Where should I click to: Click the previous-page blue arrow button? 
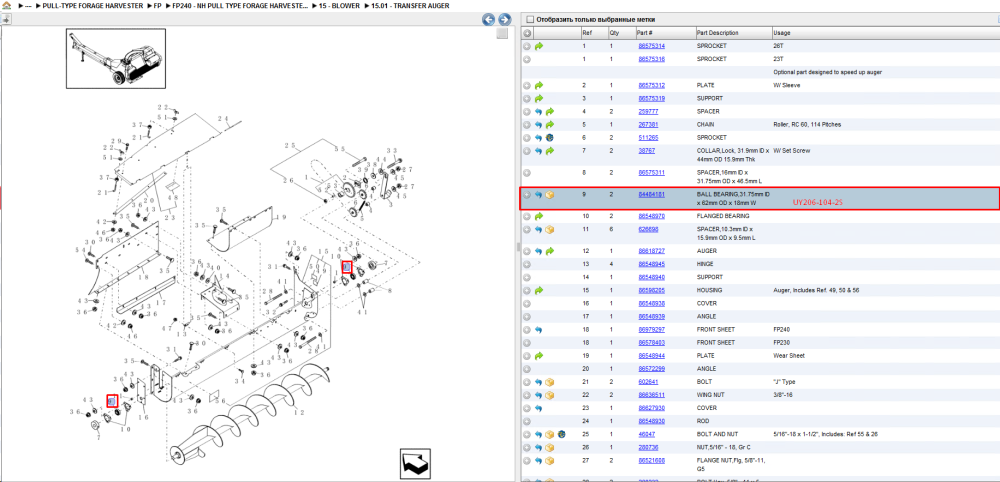[489, 20]
